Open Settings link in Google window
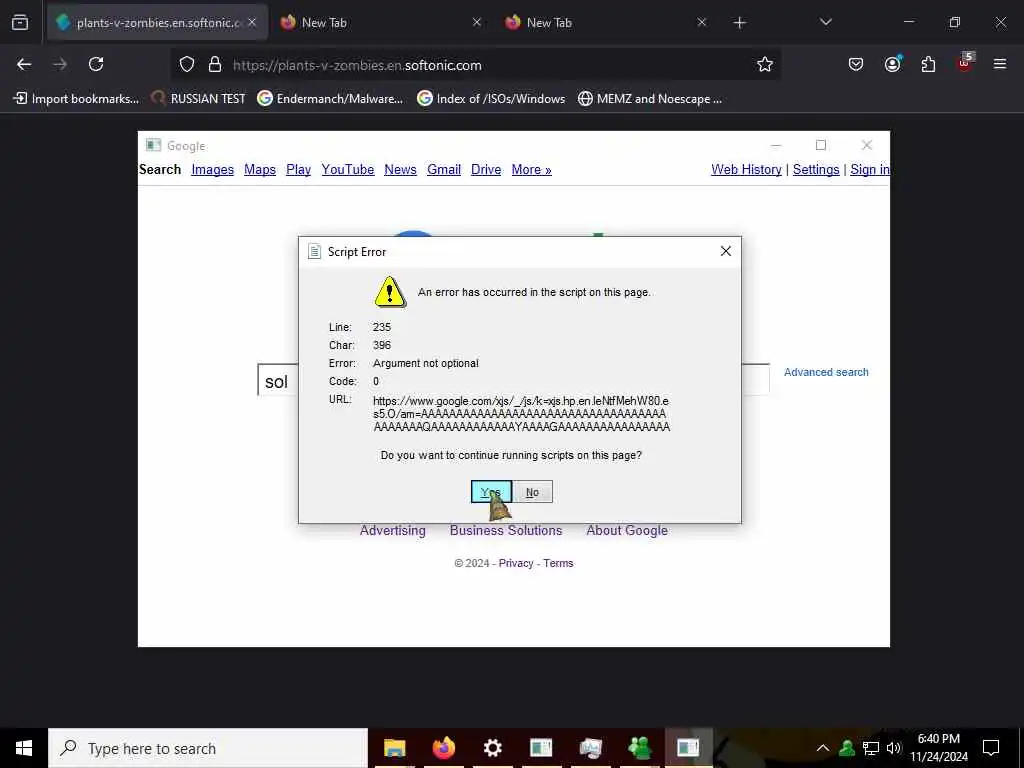This screenshot has width=1024, height=768. tap(816, 170)
